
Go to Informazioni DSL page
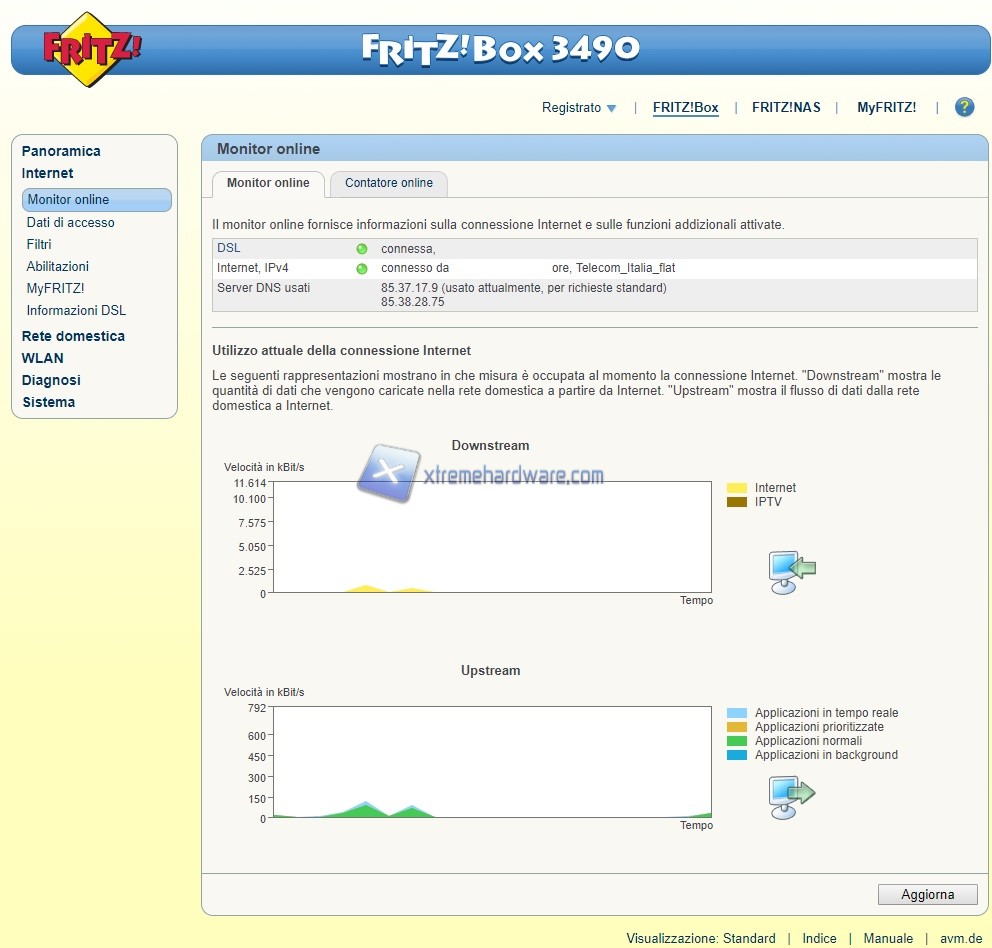point(76,310)
